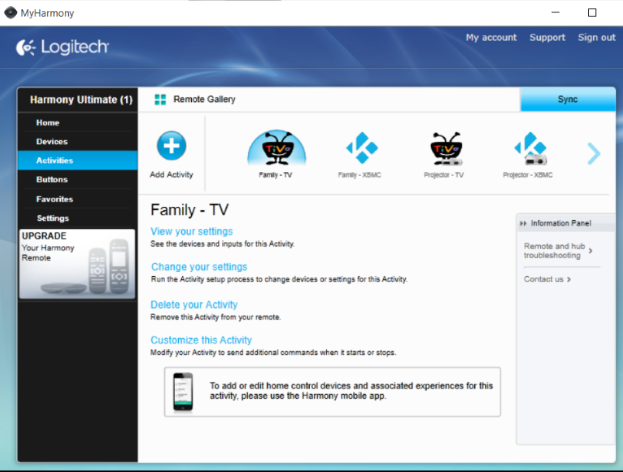Click the Add Activity plus icon
Screen dimensions: 623x472
pyautogui.click(x=171, y=145)
